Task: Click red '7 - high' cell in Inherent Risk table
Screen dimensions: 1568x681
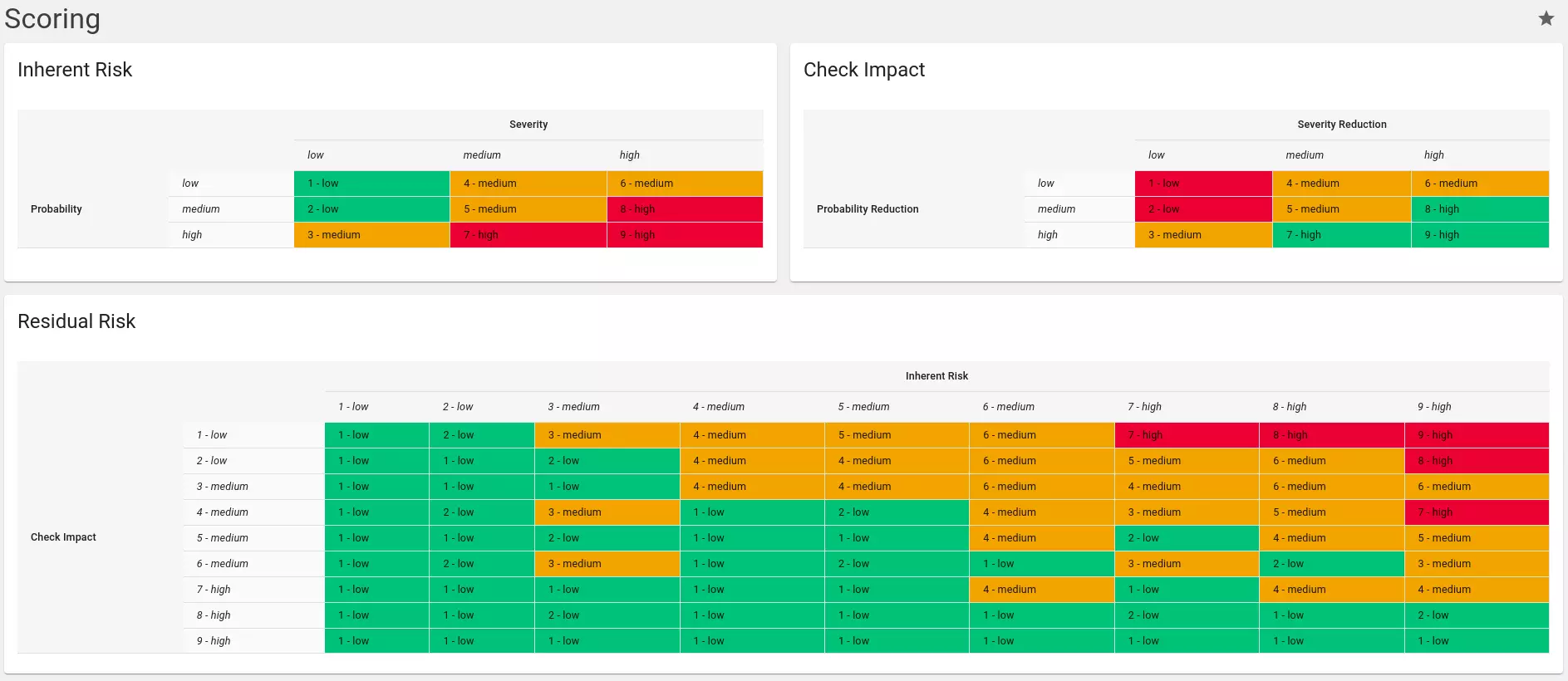Action: coord(528,235)
